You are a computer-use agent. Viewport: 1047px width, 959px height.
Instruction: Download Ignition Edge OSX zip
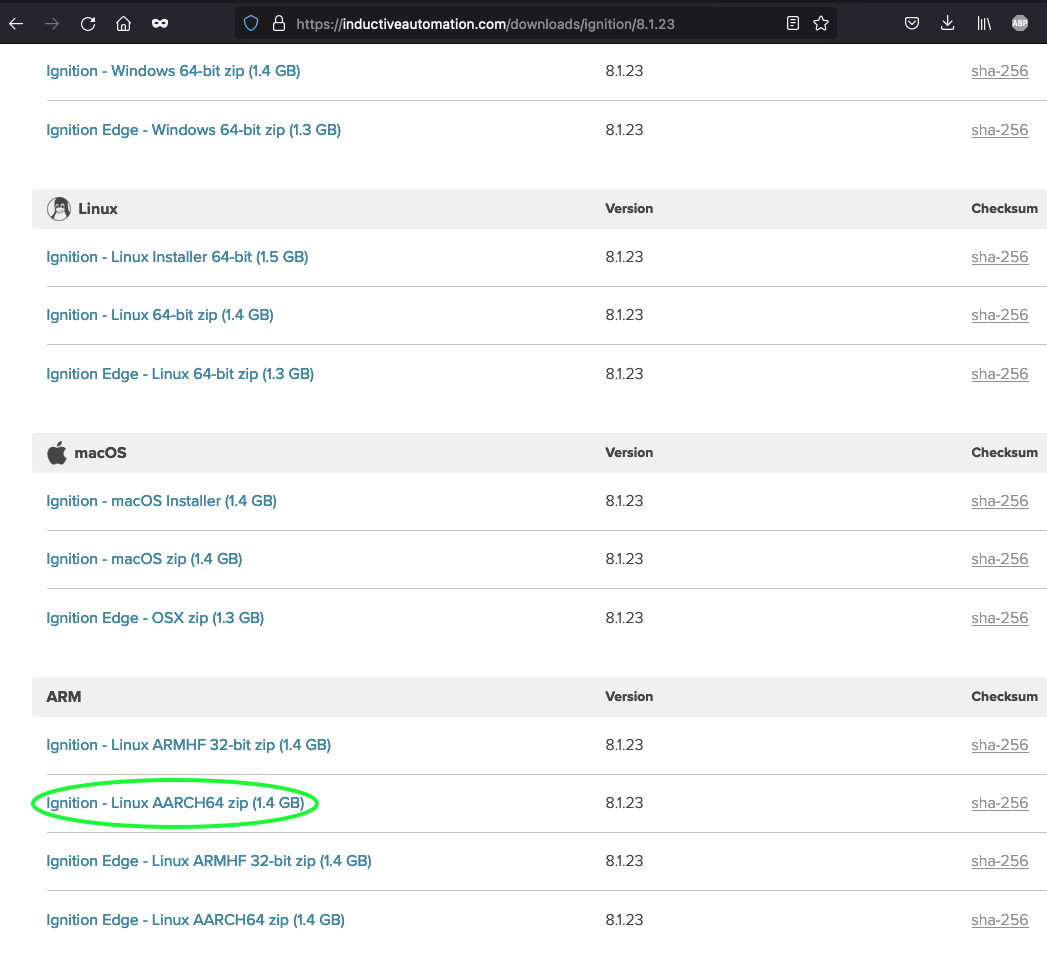point(155,618)
